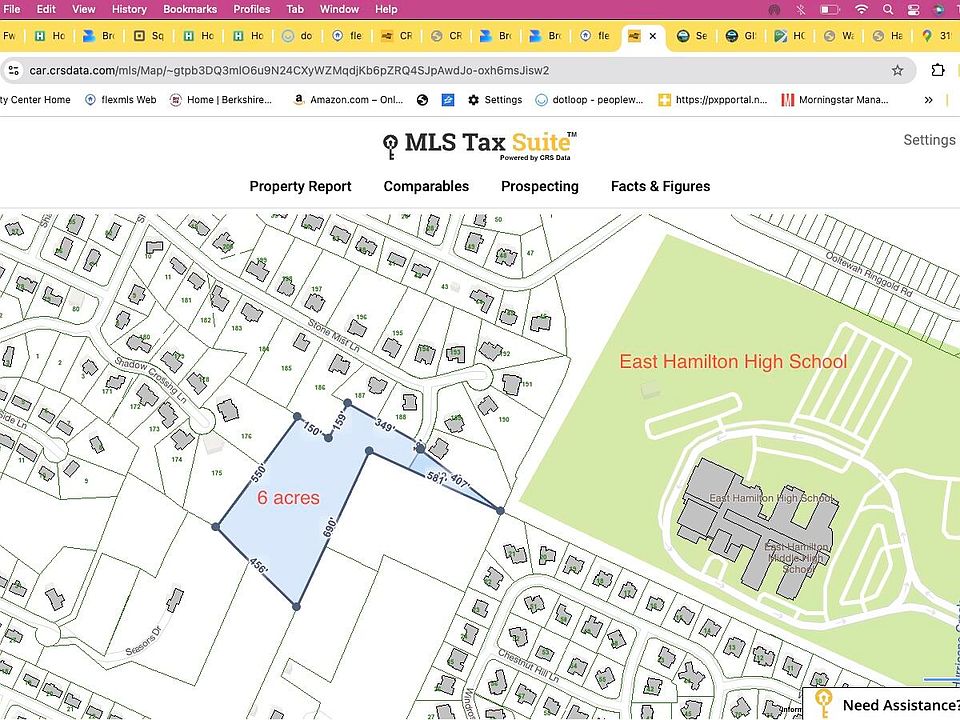
Task: Close the active CRS map tab
Action: tap(653, 36)
